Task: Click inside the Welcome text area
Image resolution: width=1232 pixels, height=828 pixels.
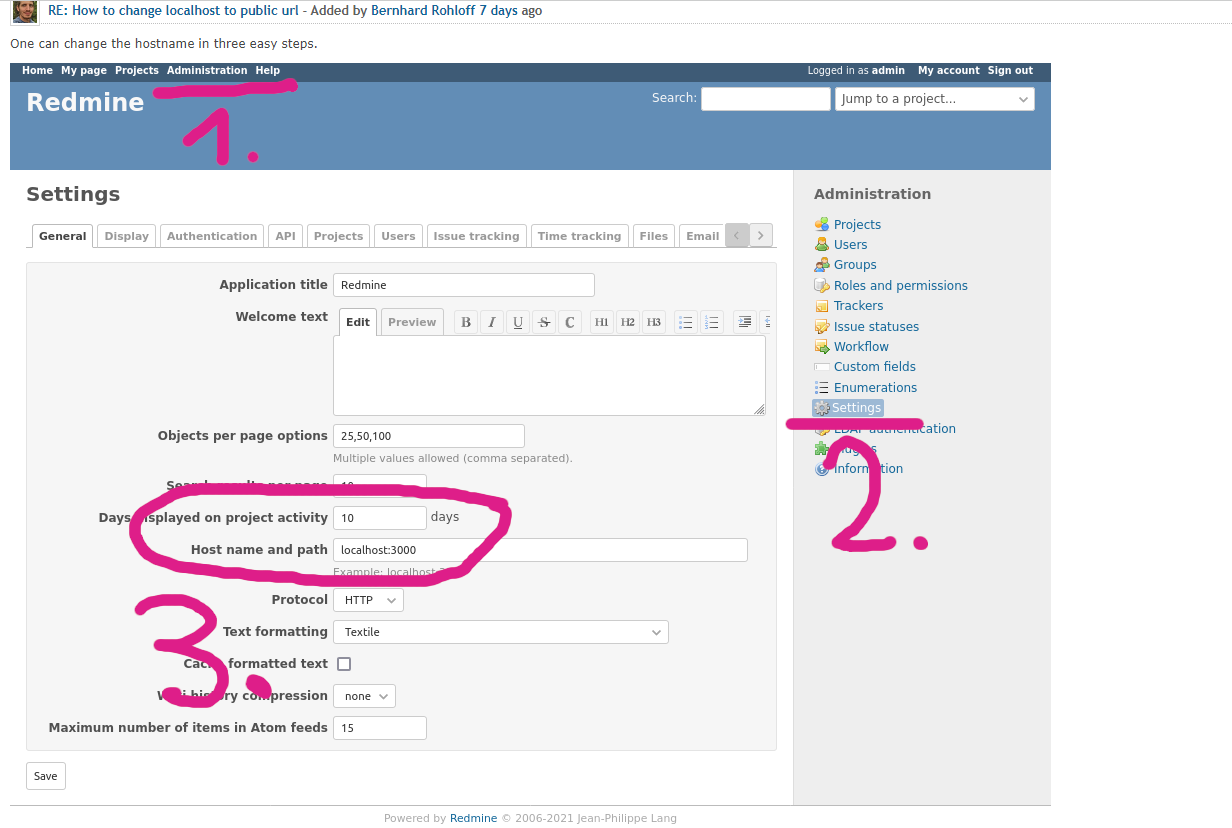Action: pos(549,375)
